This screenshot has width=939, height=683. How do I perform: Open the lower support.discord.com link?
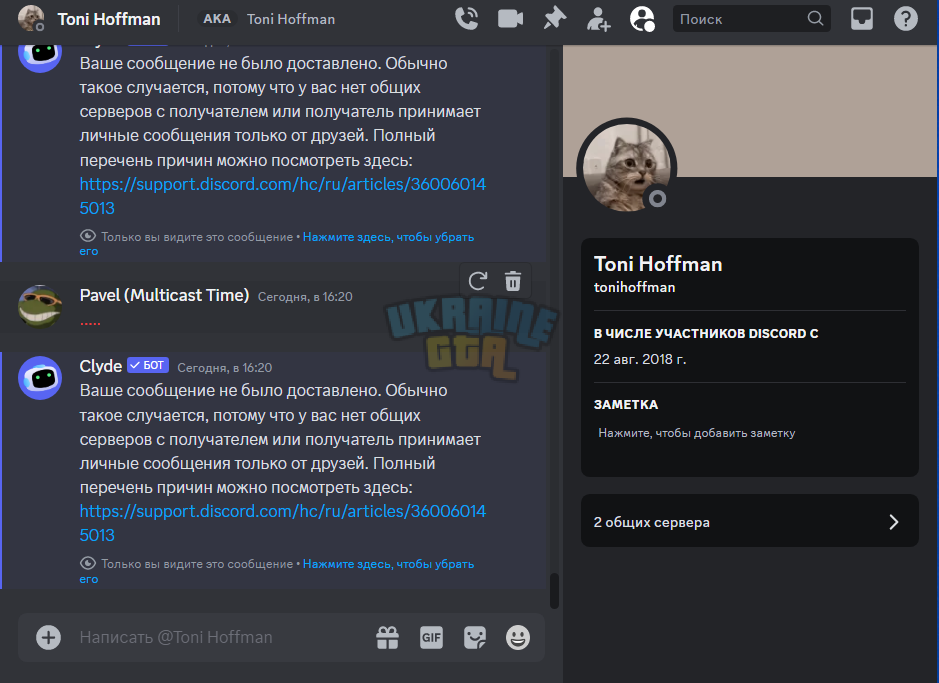(x=283, y=523)
